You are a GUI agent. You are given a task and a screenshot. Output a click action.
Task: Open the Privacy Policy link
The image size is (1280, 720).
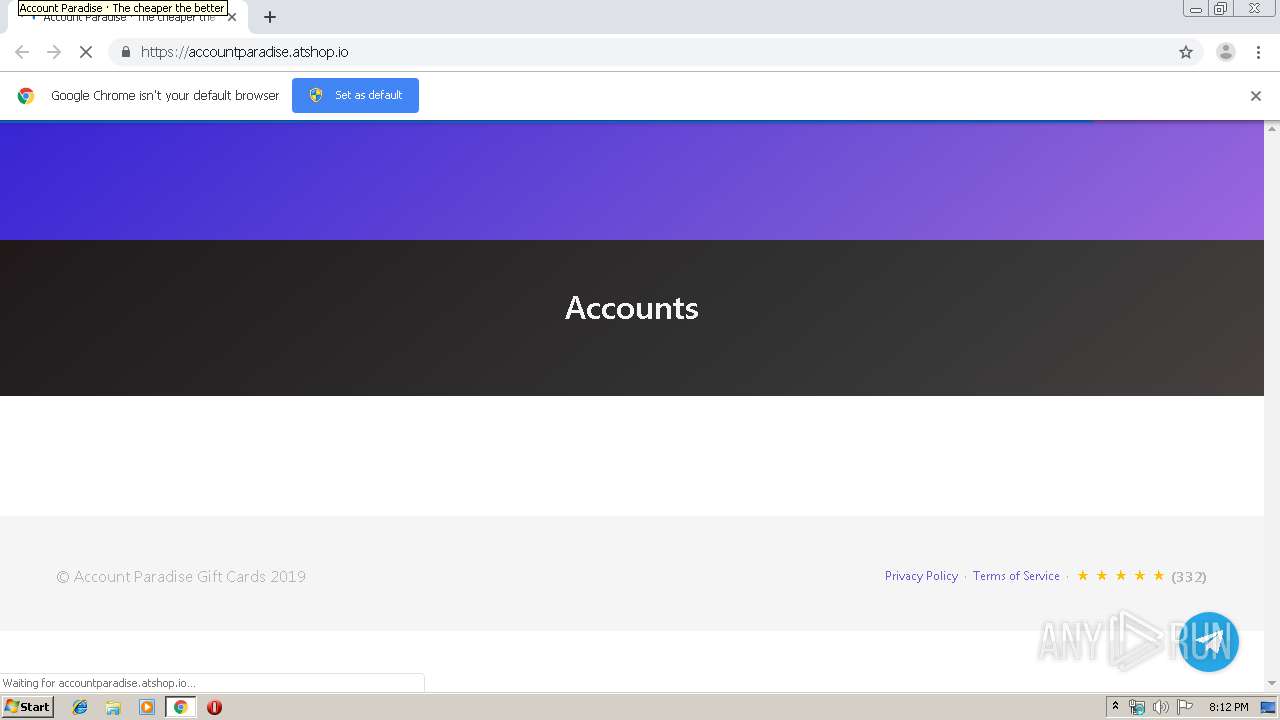click(921, 576)
